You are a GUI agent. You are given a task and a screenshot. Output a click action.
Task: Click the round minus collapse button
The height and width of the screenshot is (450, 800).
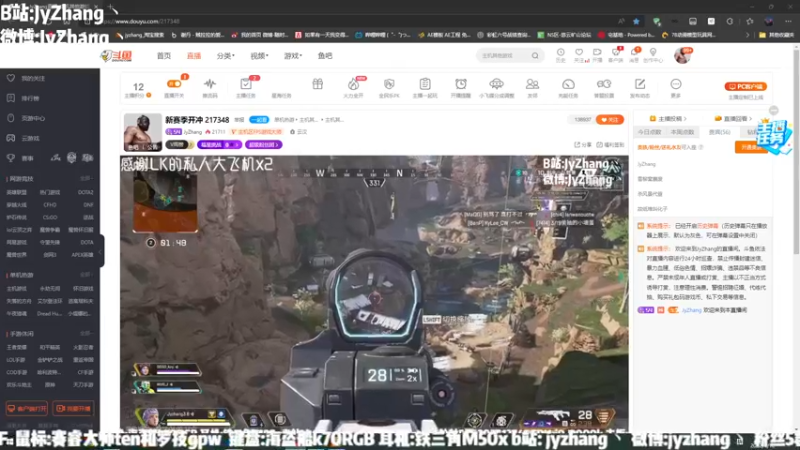[x=774, y=110]
